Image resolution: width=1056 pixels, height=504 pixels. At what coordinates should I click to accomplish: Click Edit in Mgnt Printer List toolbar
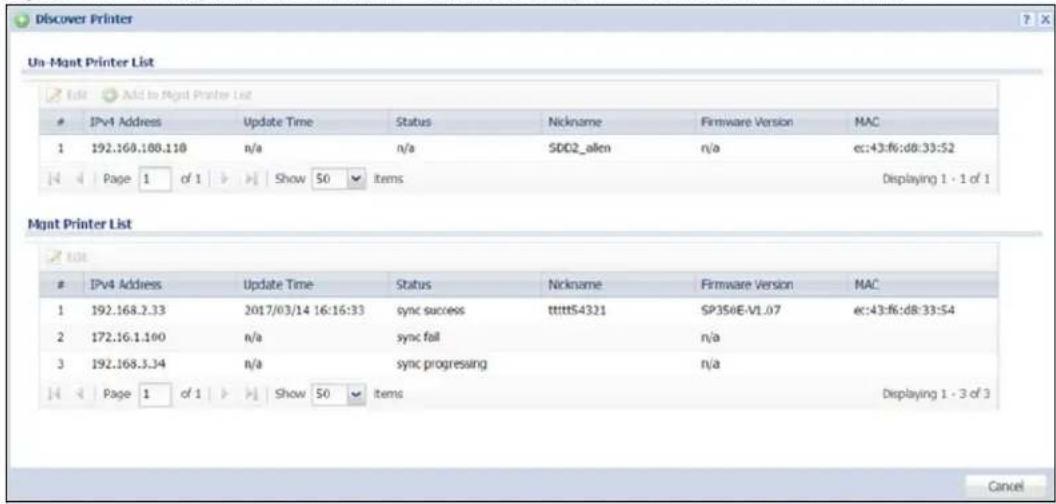pyautogui.click(x=67, y=257)
